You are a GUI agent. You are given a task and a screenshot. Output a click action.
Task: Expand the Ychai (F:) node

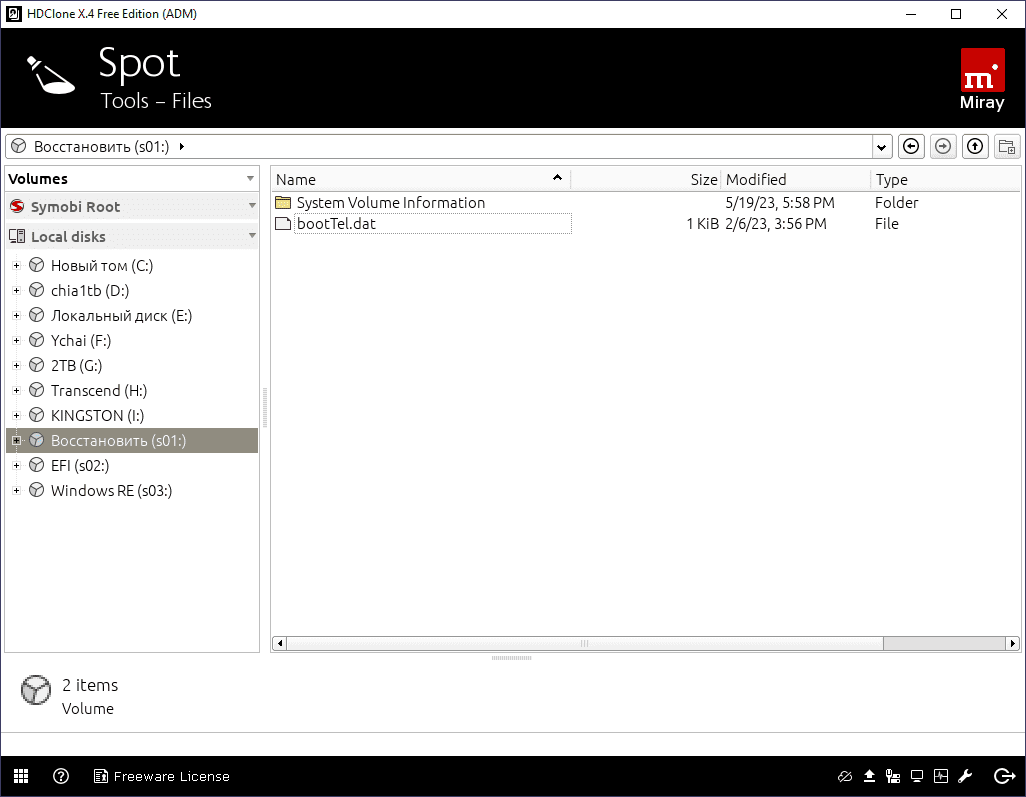[x=16, y=340]
